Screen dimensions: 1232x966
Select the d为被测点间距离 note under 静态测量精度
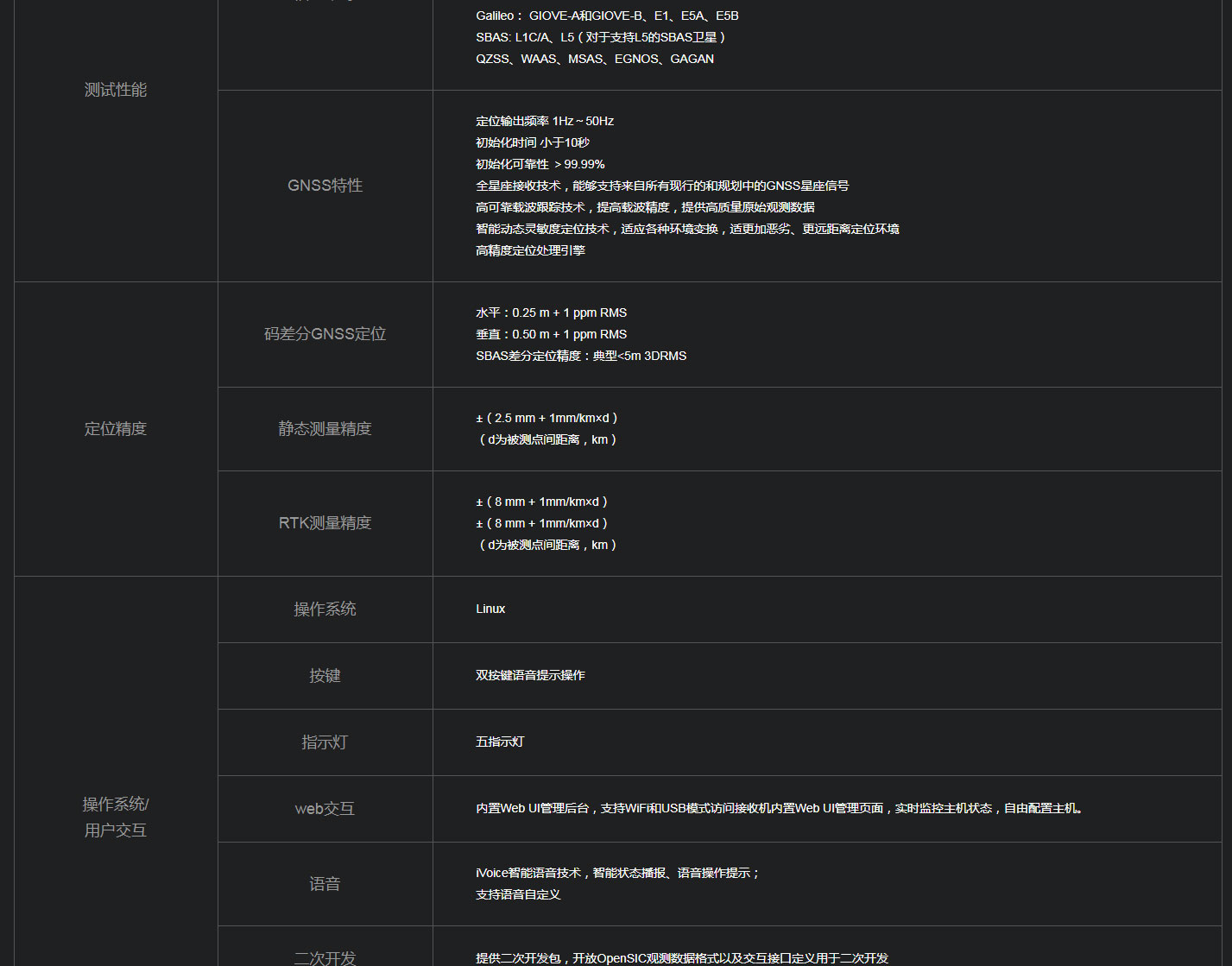tap(547, 439)
